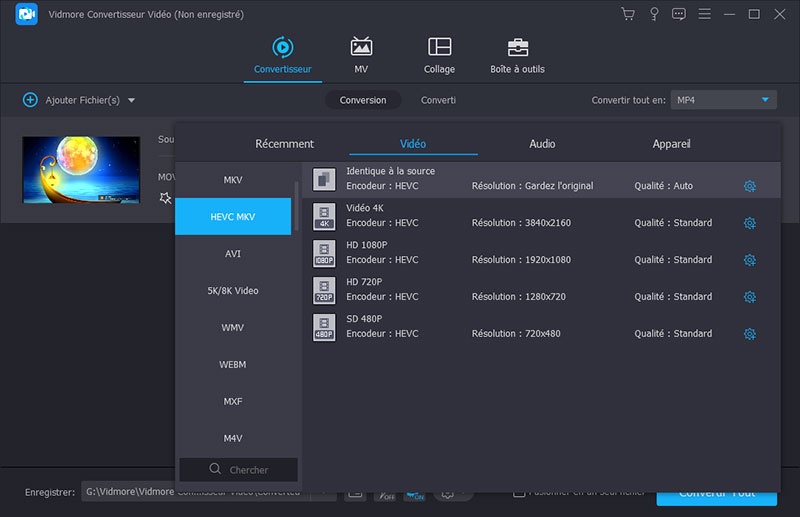Choose the WEBM format in list
The image size is (800, 517).
[233, 365]
